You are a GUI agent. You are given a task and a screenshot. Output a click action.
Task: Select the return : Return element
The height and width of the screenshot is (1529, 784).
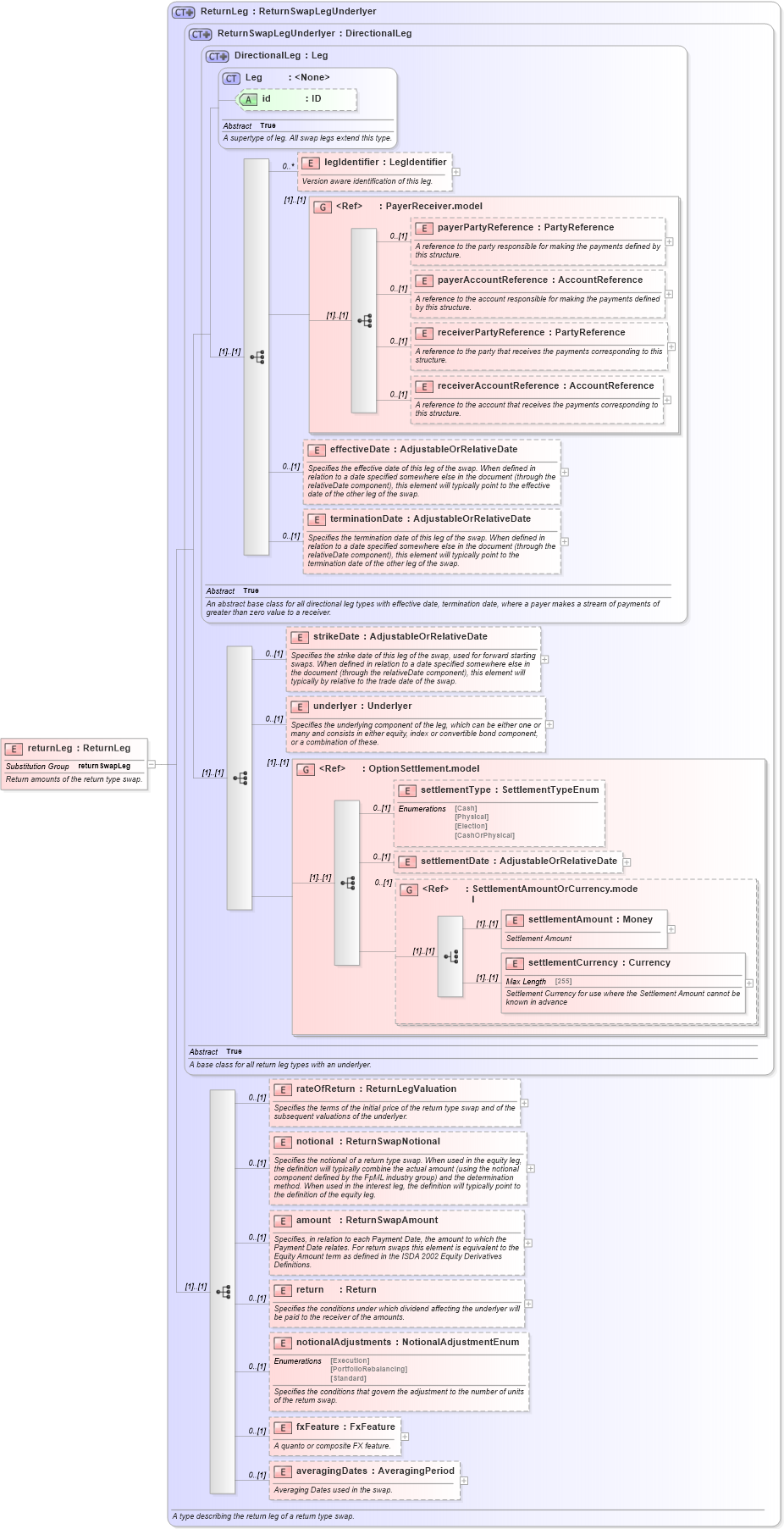[x=397, y=1303]
